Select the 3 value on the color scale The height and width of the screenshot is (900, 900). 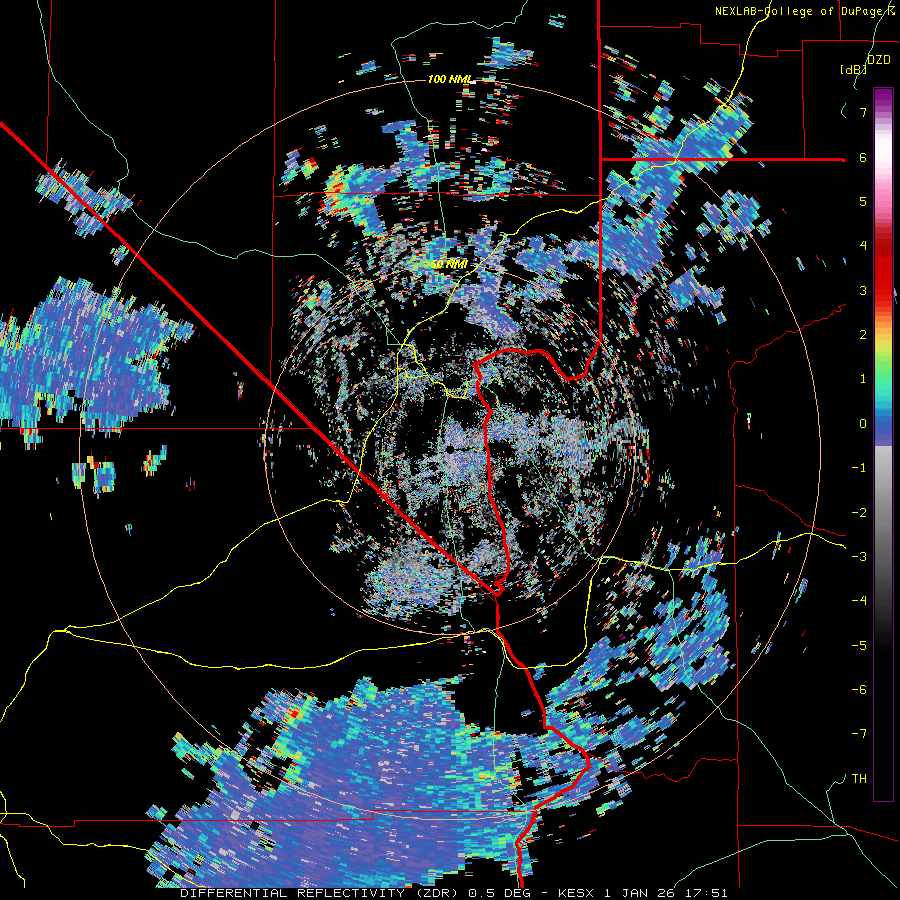(x=863, y=290)
